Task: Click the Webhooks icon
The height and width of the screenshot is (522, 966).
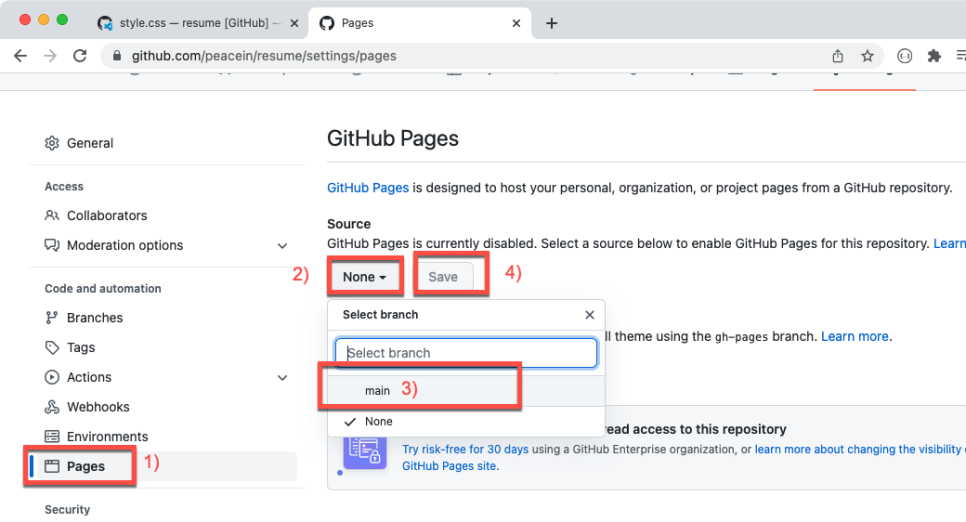Action: point(52,407)
